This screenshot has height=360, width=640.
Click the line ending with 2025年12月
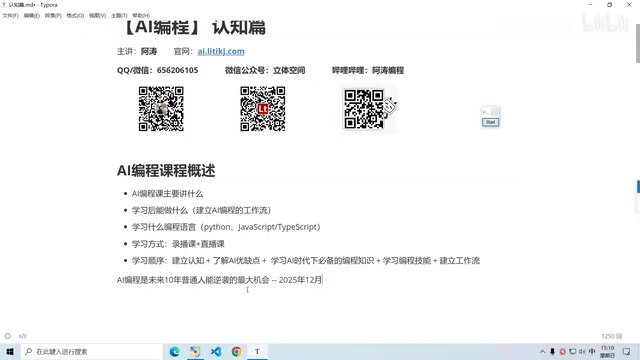point(220,280)
